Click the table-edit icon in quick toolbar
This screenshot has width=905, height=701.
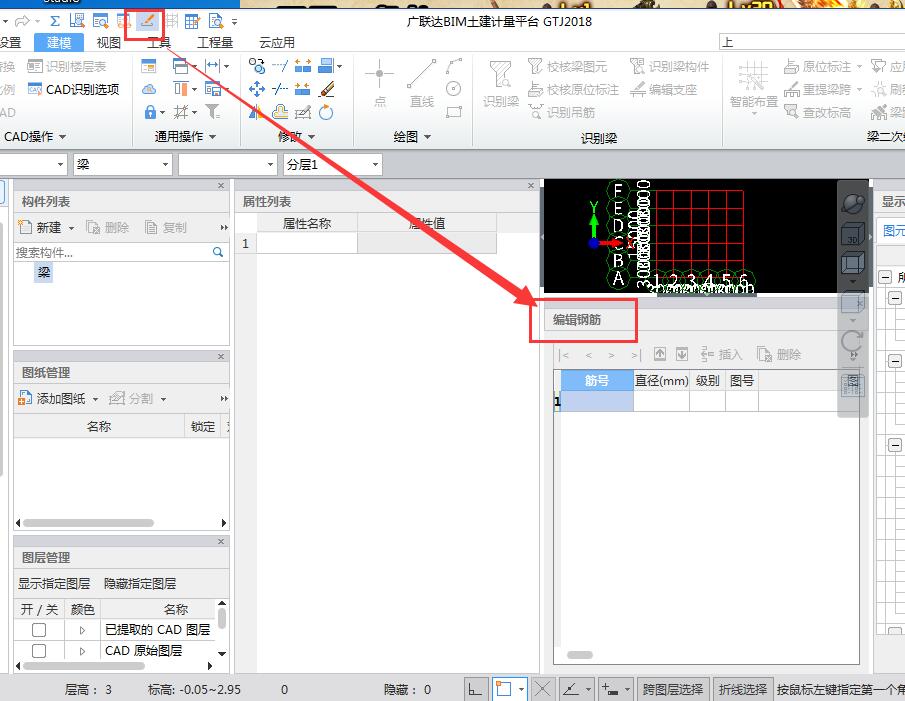[192, 21]
